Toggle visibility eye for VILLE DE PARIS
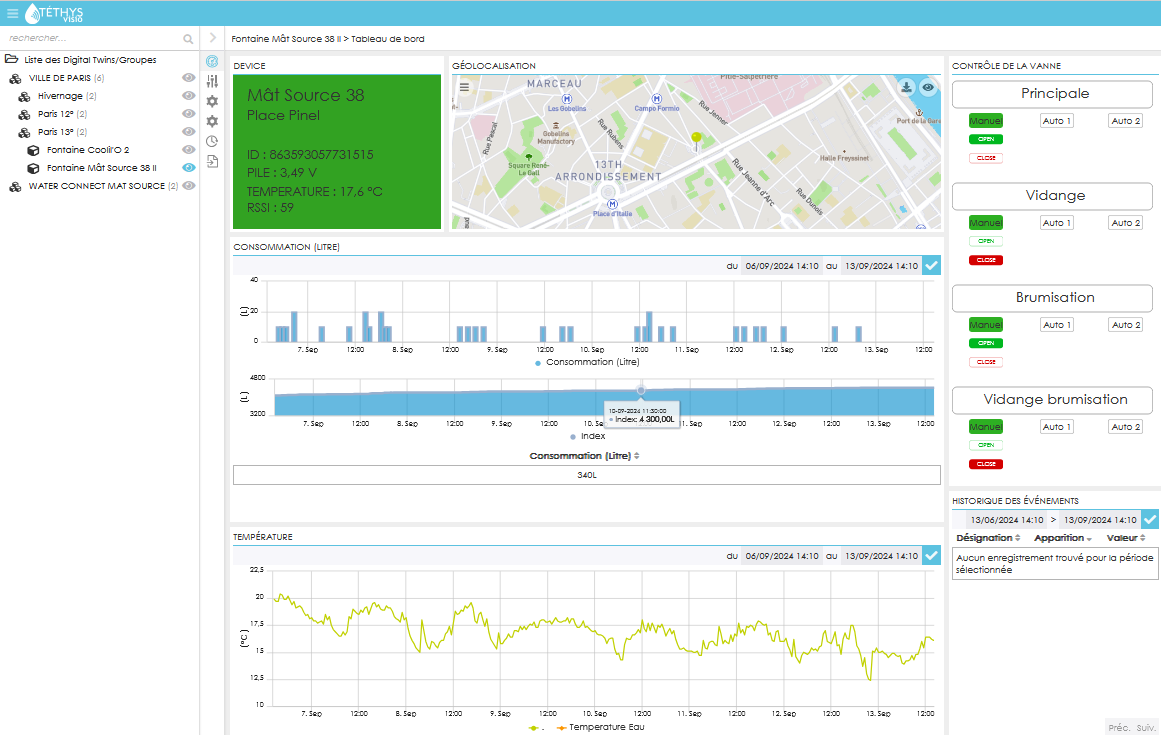This screenshot has width=1161, height=735. pos(189,78)
